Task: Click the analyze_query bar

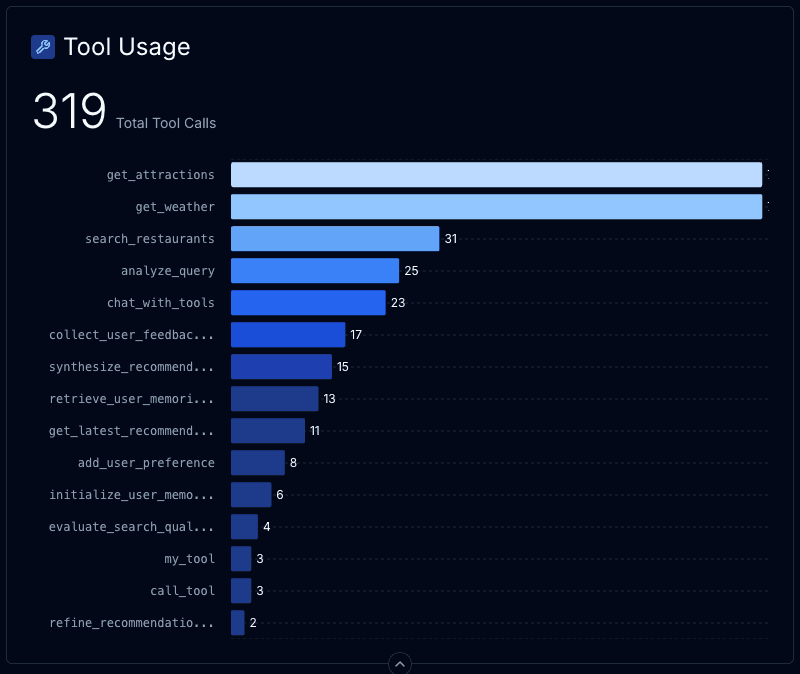Action: 315,271
